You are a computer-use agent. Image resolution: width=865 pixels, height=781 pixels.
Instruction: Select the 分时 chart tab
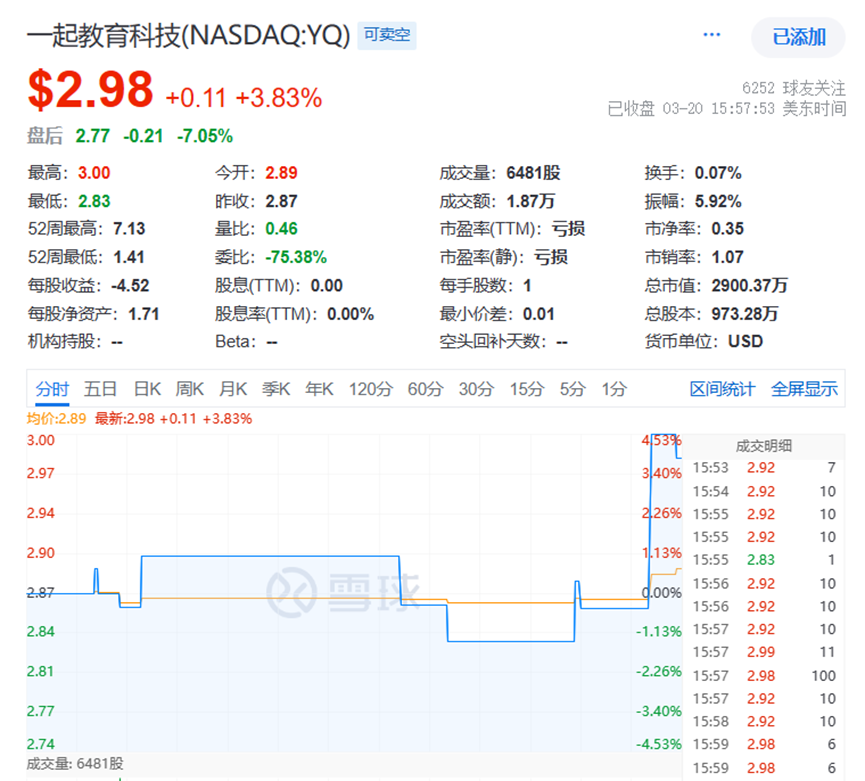53,389
